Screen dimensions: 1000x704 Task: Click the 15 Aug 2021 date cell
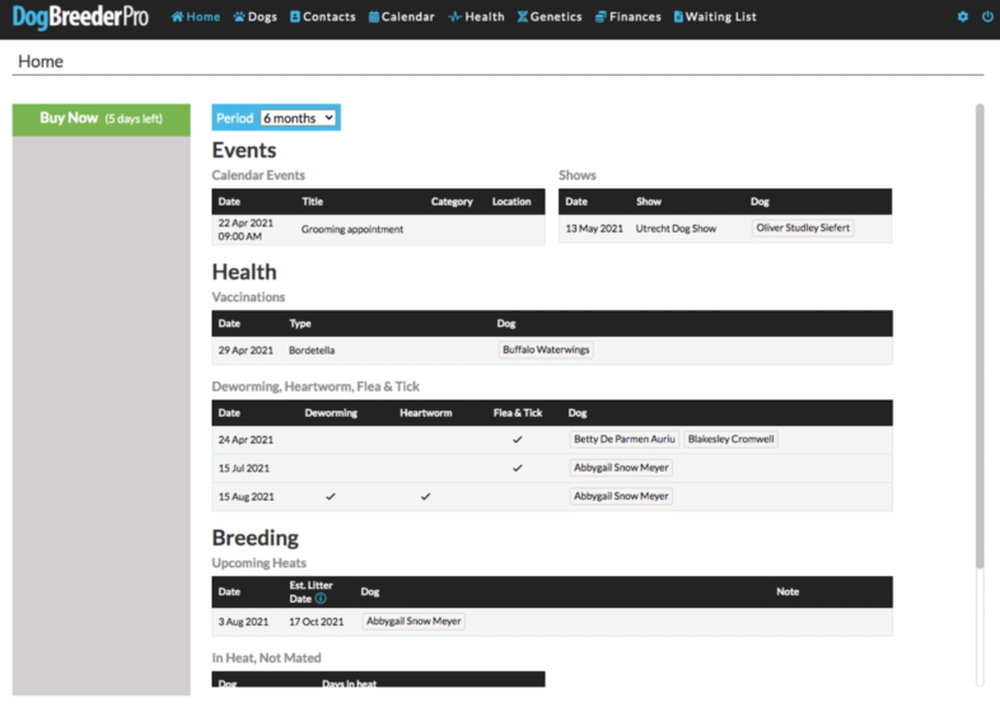coord(246,497)
